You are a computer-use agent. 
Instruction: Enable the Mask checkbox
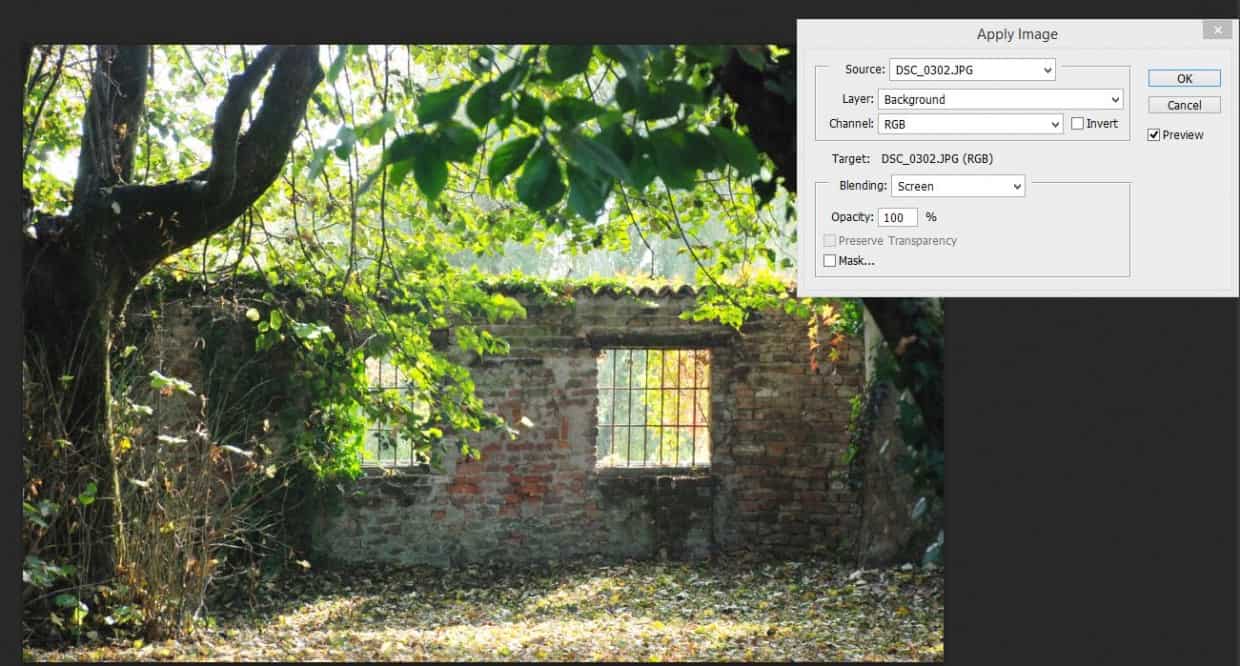829,261
